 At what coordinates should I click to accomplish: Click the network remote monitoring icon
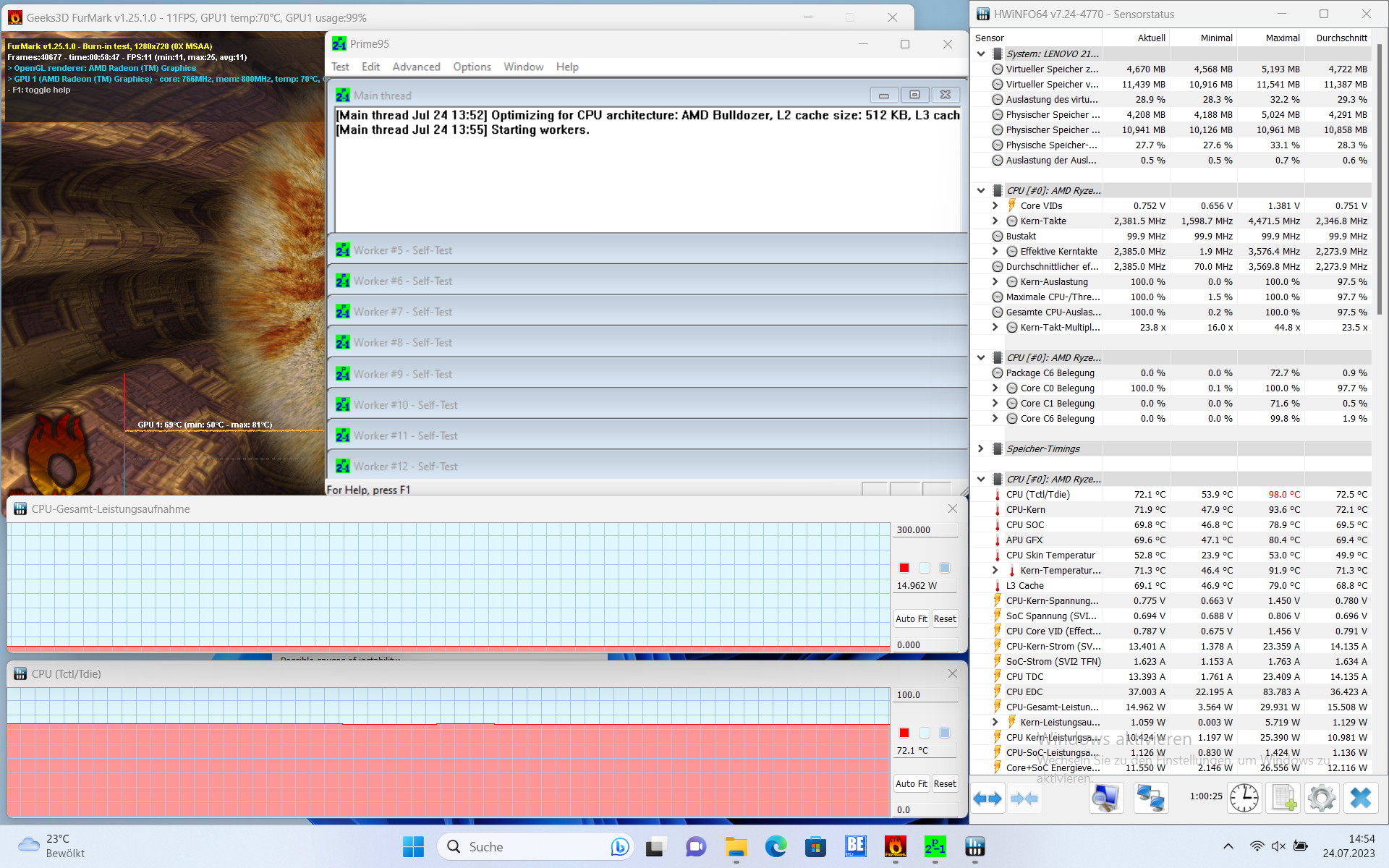click(x=1150, y=799)
